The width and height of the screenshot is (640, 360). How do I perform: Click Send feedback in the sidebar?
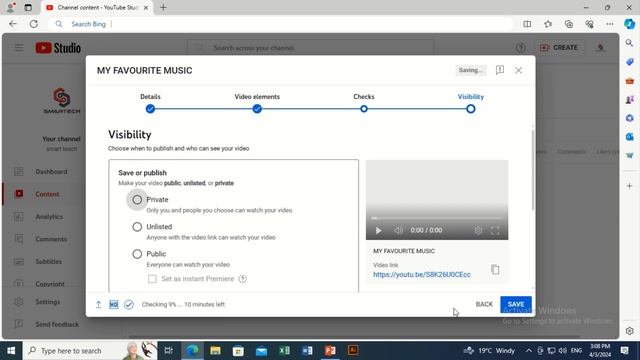click(x=44, y=324)
